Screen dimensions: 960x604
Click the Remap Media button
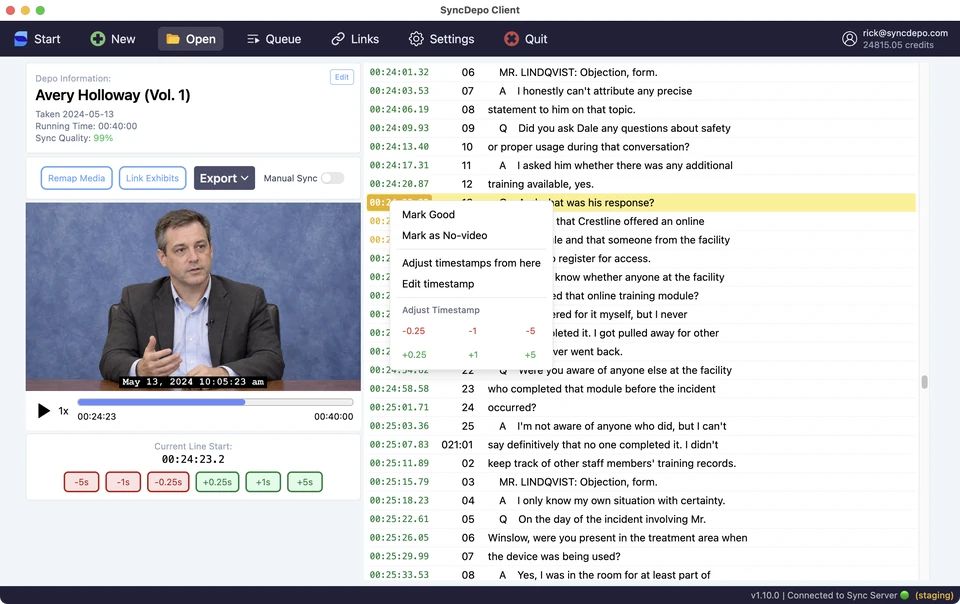77,178
